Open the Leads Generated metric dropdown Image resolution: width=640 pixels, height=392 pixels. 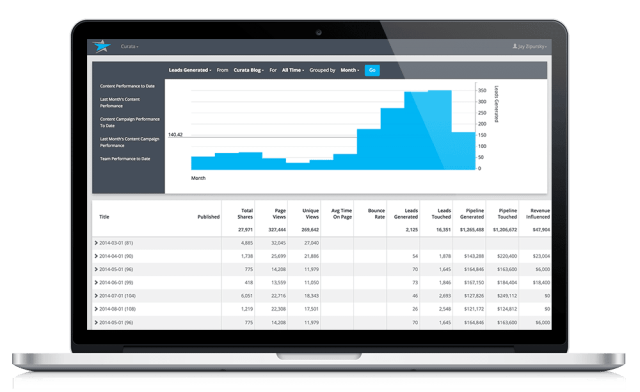point(190,70)
